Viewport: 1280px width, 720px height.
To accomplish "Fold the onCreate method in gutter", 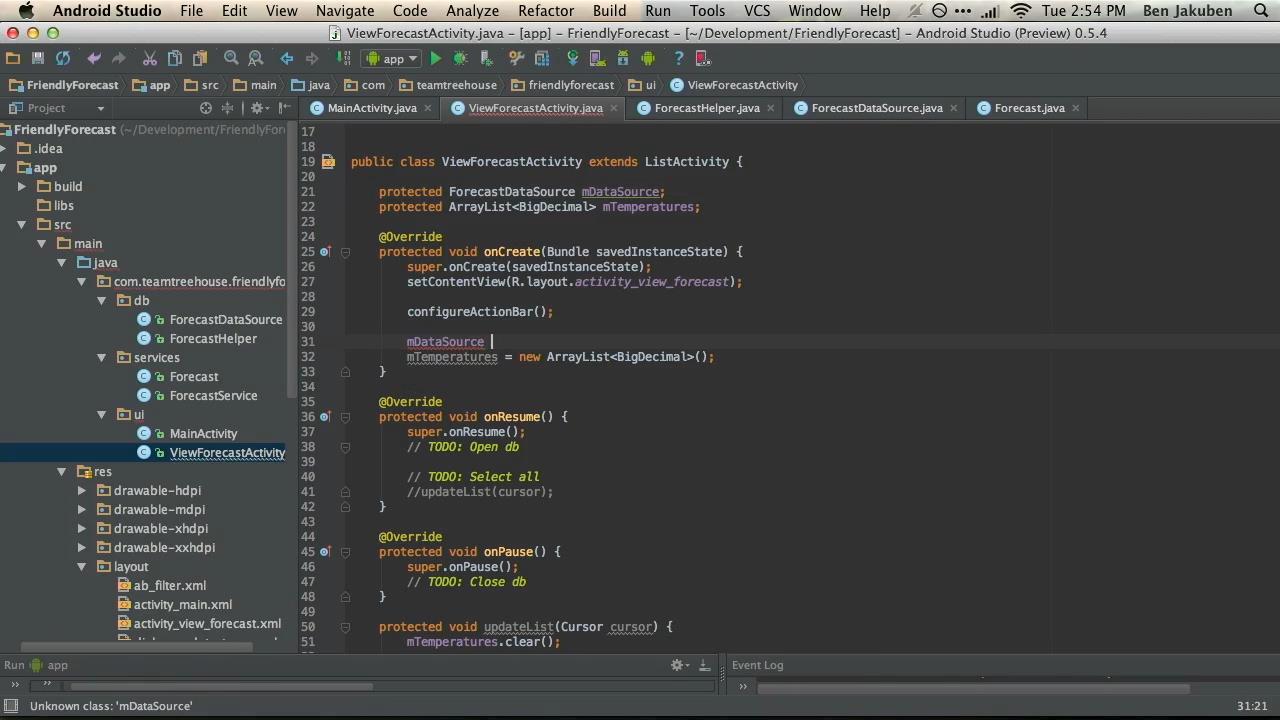I will (345, 252).
